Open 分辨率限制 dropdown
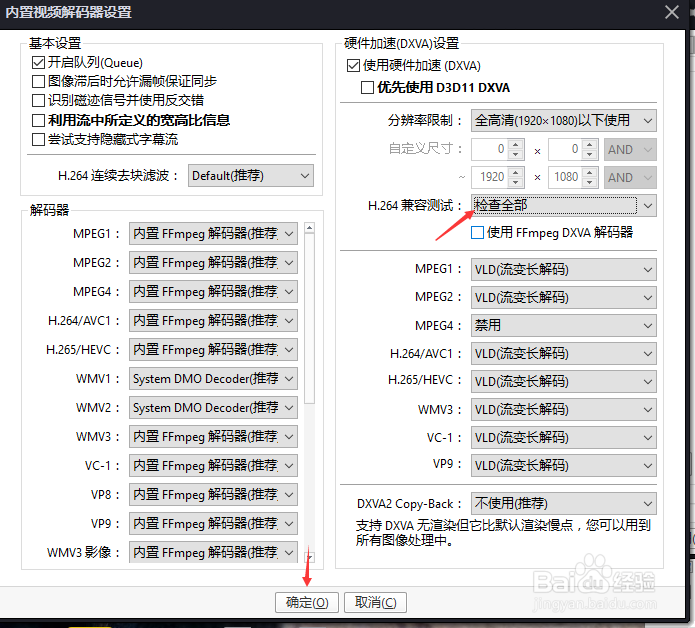695x628 pixels. (563, 121)
